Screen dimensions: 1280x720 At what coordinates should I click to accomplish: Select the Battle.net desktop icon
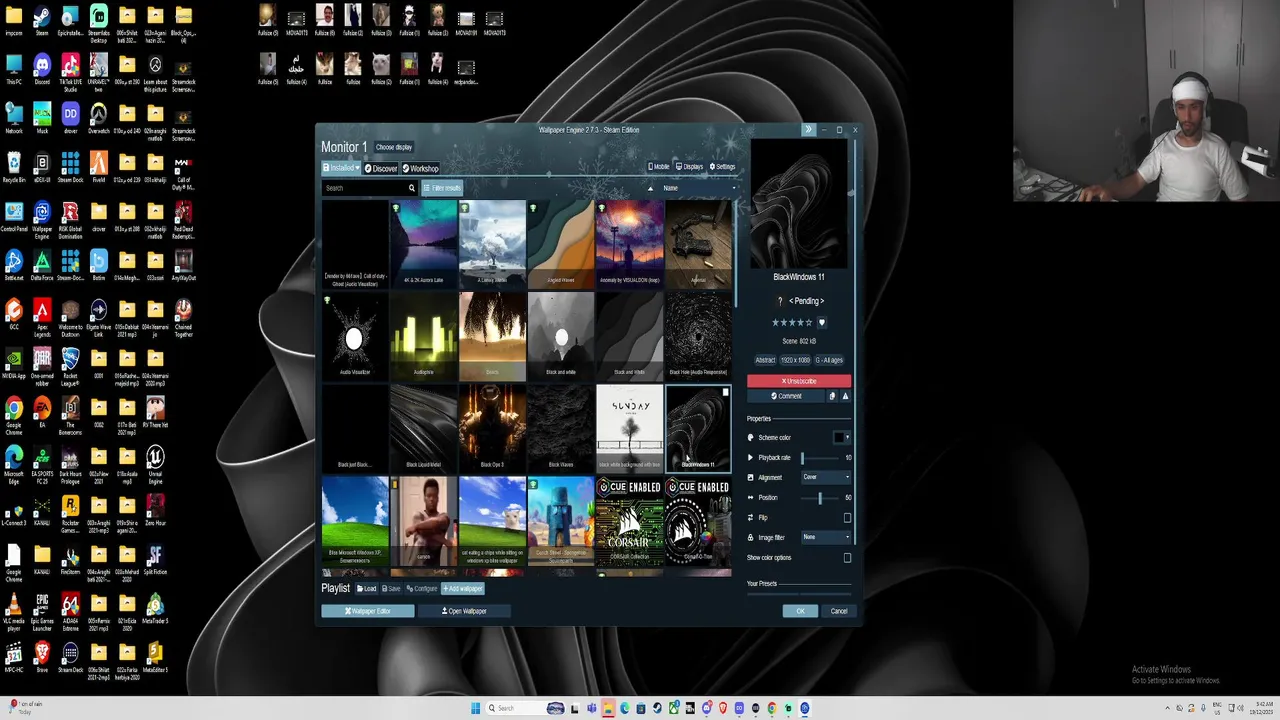pos(14,265)
